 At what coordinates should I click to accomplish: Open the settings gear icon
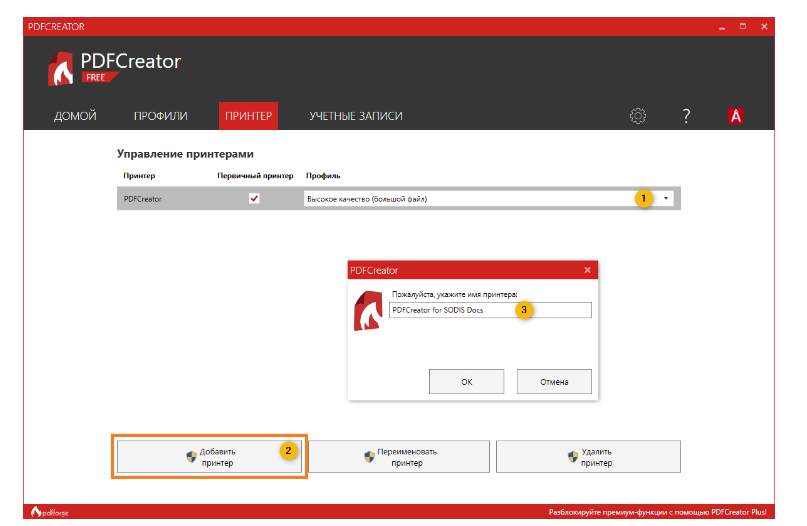pyautogui.click(x=638, y=116)
